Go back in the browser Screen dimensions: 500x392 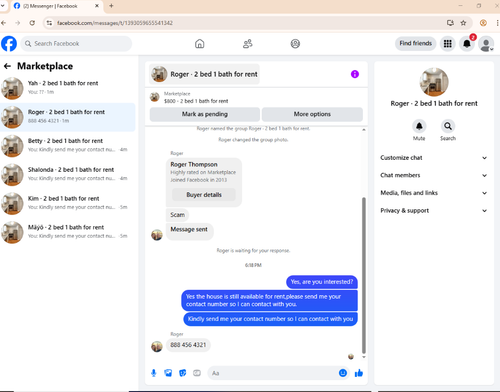point(4,23)
